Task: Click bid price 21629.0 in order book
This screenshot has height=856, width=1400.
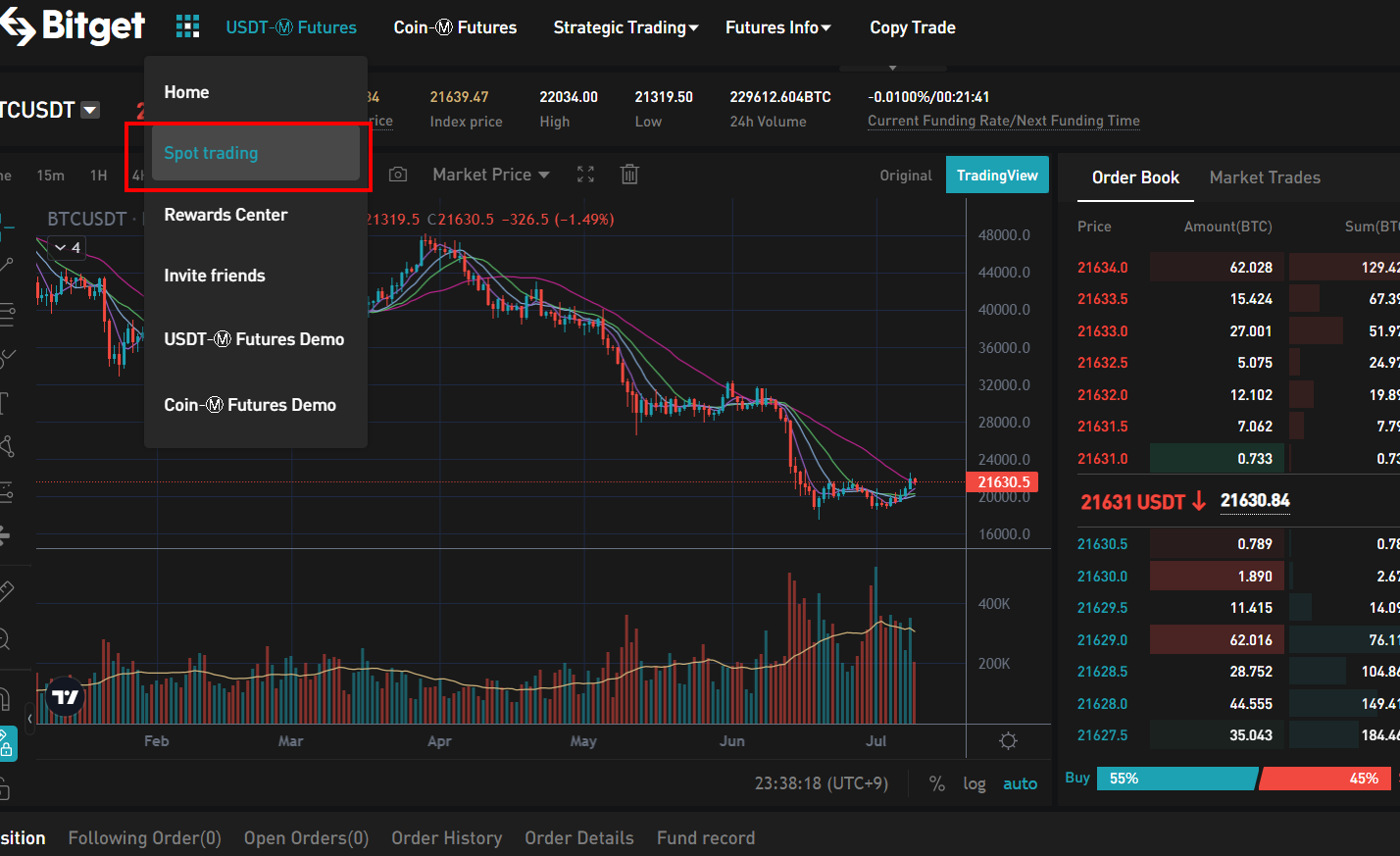Action: coord(1103,640)
